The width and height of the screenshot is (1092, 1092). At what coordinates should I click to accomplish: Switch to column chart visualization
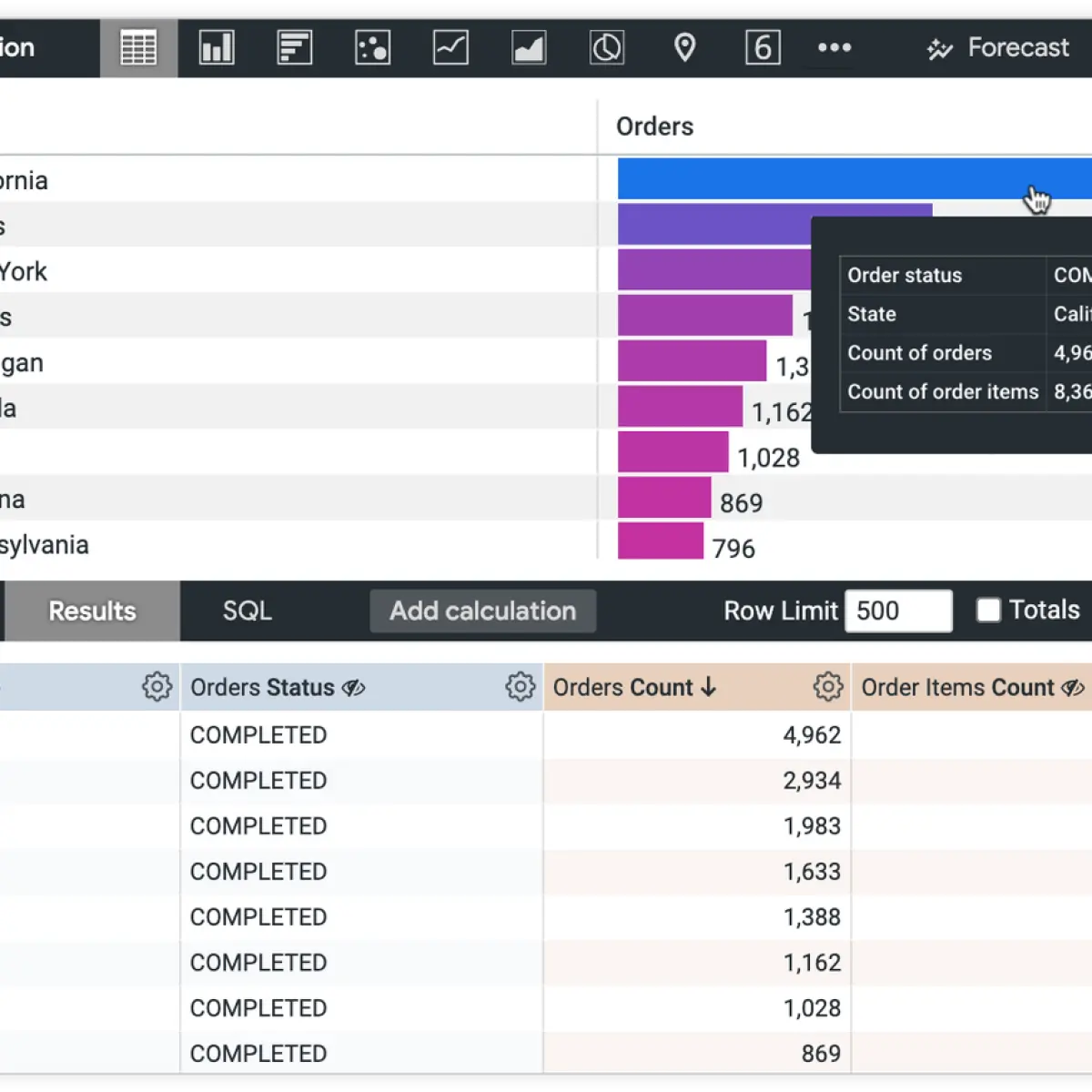coord(217,47)
